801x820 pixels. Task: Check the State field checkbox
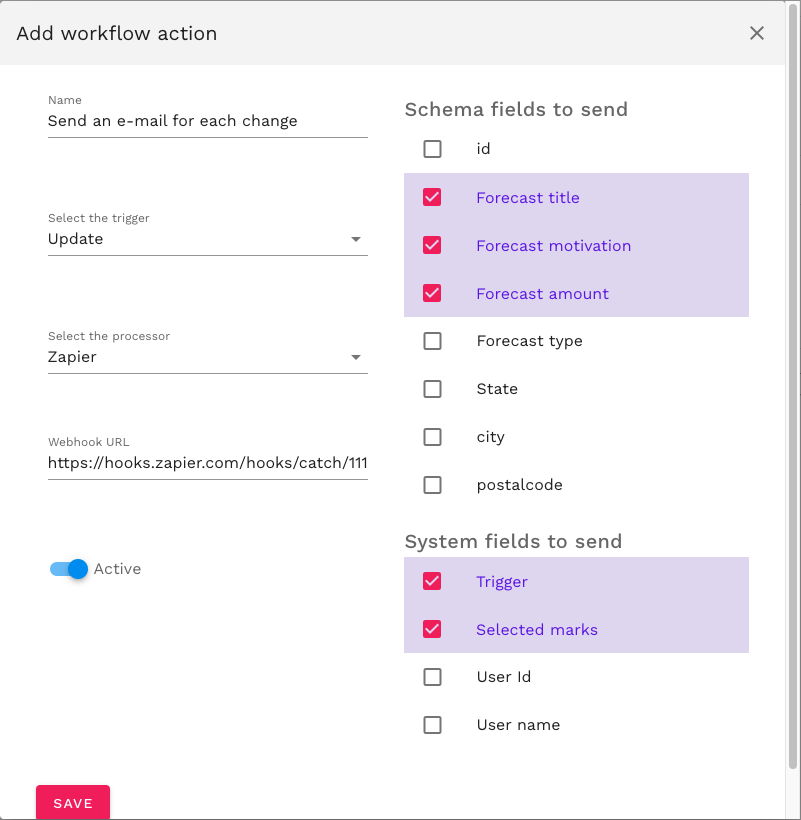[432, 389]
